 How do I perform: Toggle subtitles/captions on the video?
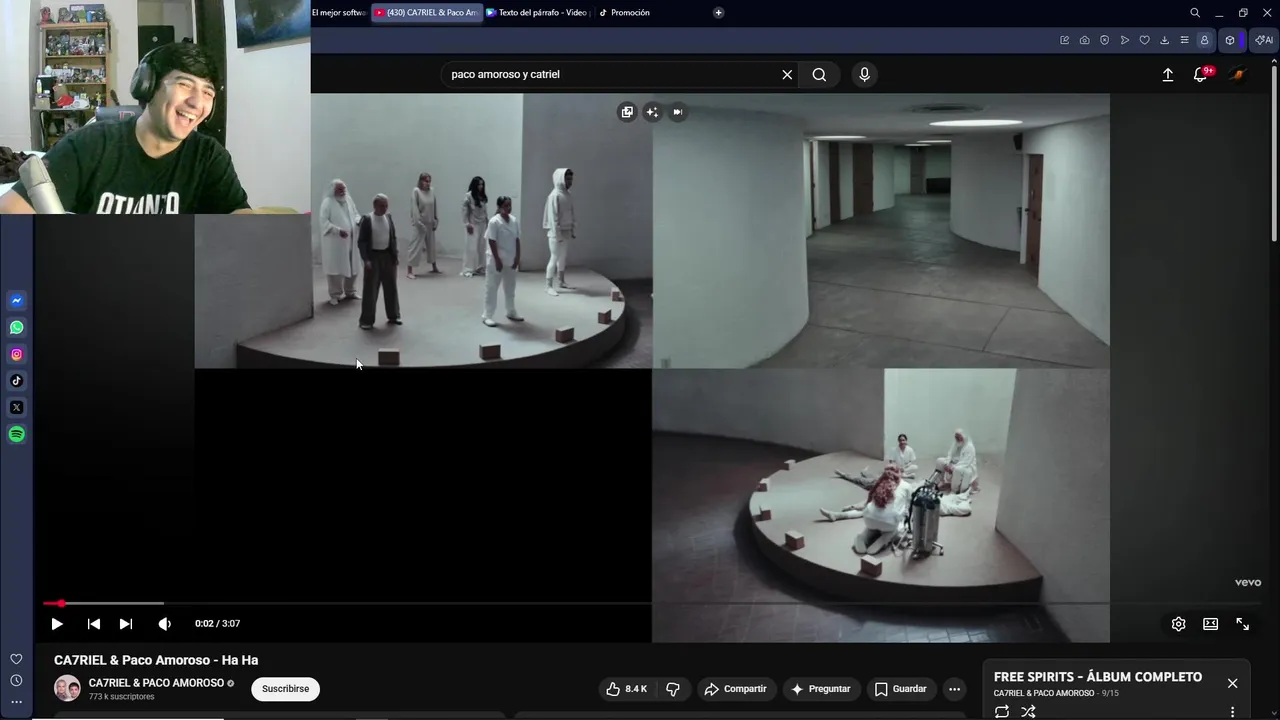tap(1210, 624)
